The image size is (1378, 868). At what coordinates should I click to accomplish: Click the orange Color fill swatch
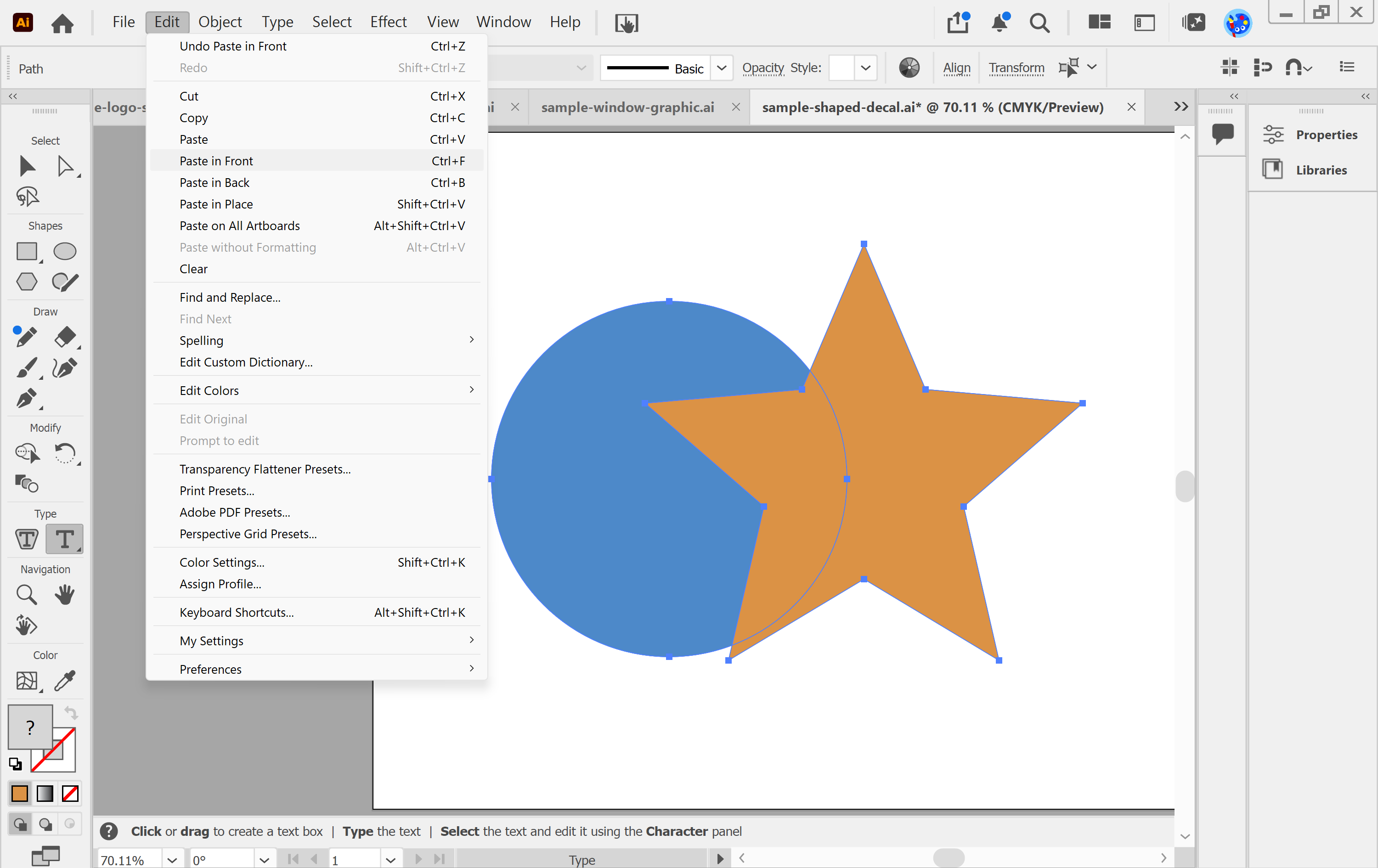(19, 794)
